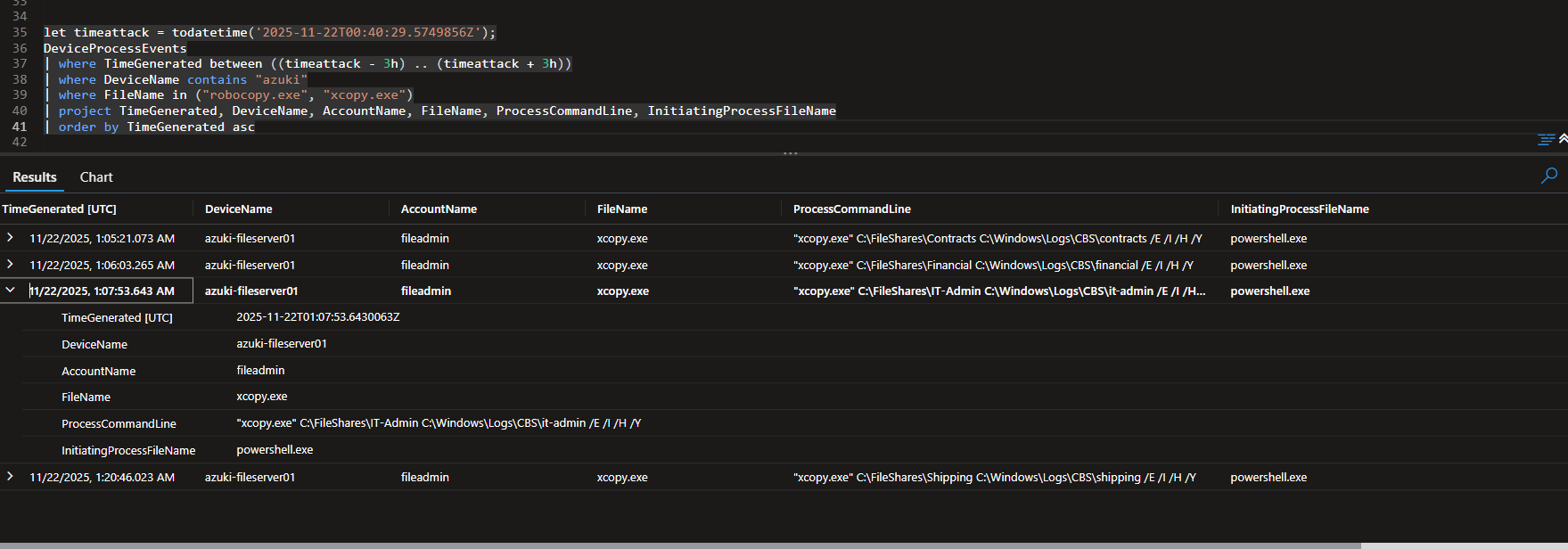Click the InitiatingProcessFileName detail label
The height and width of the screenshot is (549, 1568).
[x=128, y=450]
